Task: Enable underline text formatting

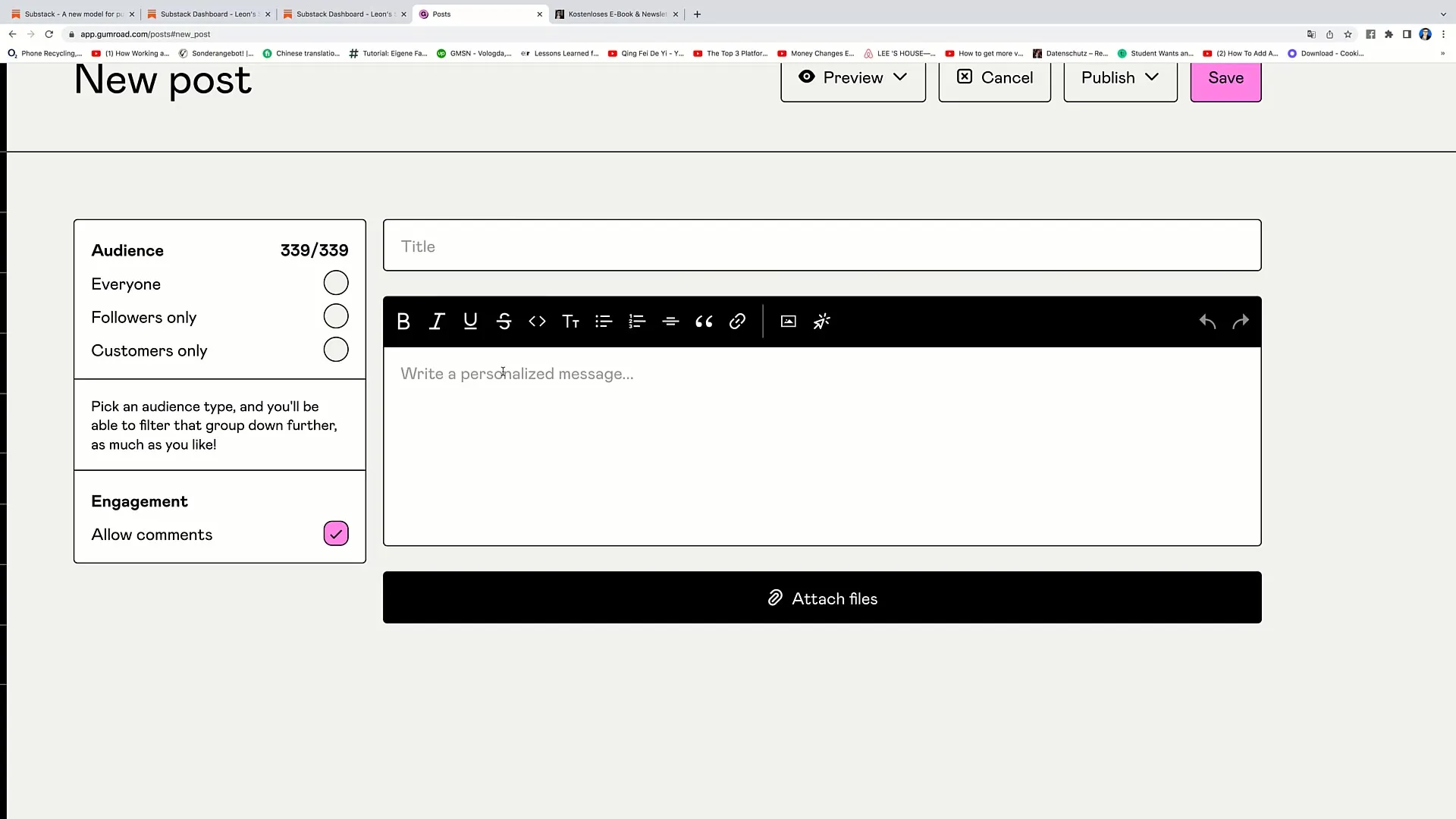Action: click(470, 321)
